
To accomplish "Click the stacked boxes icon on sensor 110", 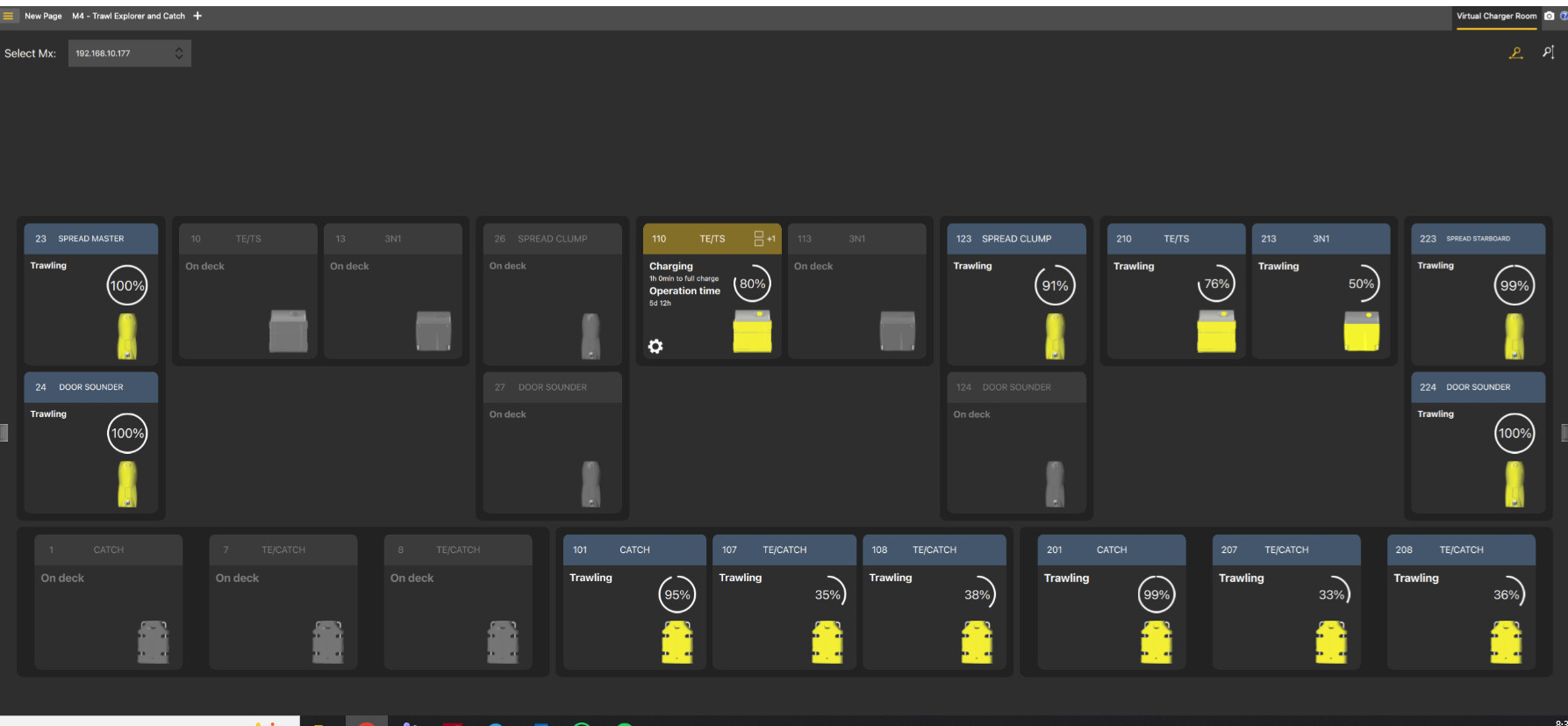I will (759, 239).
